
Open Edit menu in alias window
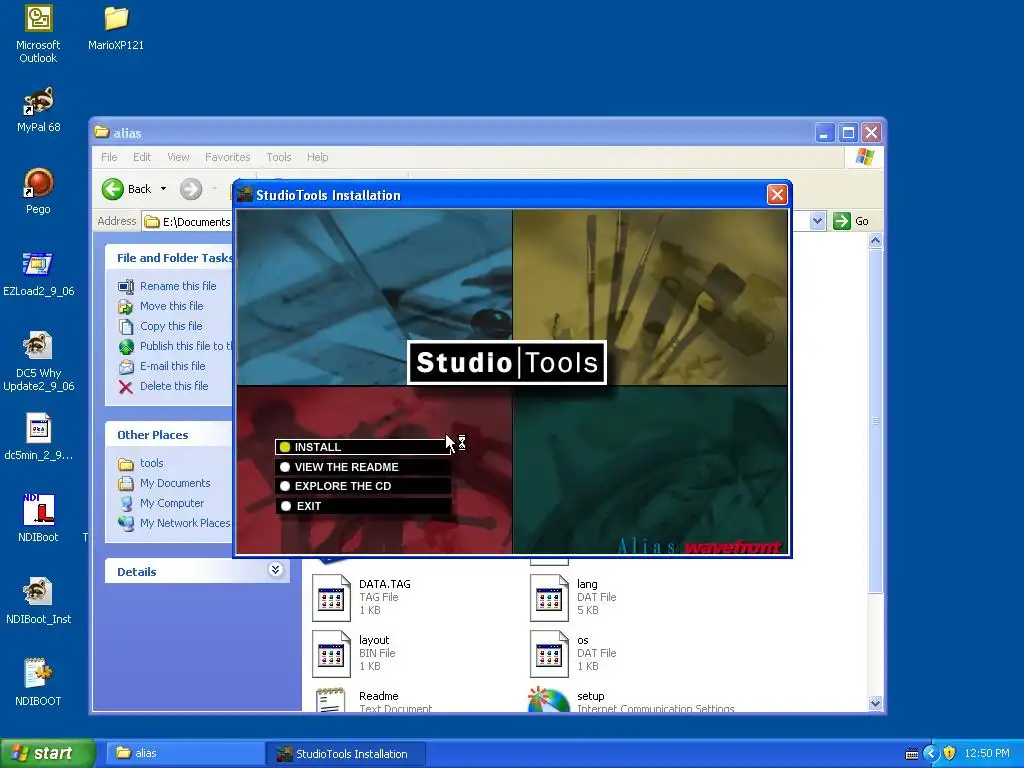[142, 157]
